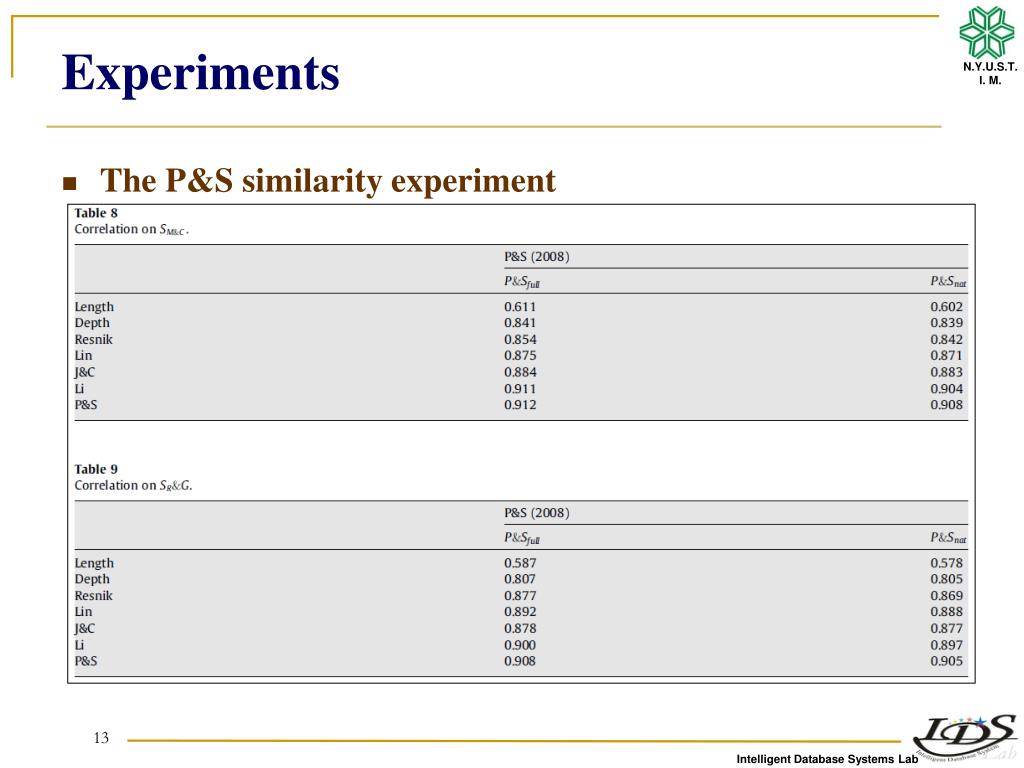Click the "P&S (2008)" header in Table 9

pyautogui.click(x=537, y=513)
